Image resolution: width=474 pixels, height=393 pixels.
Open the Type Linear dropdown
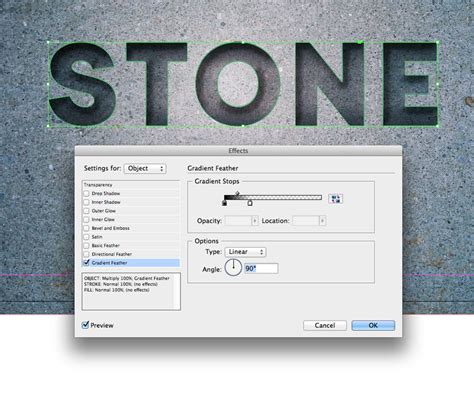(x=245, y=252)
